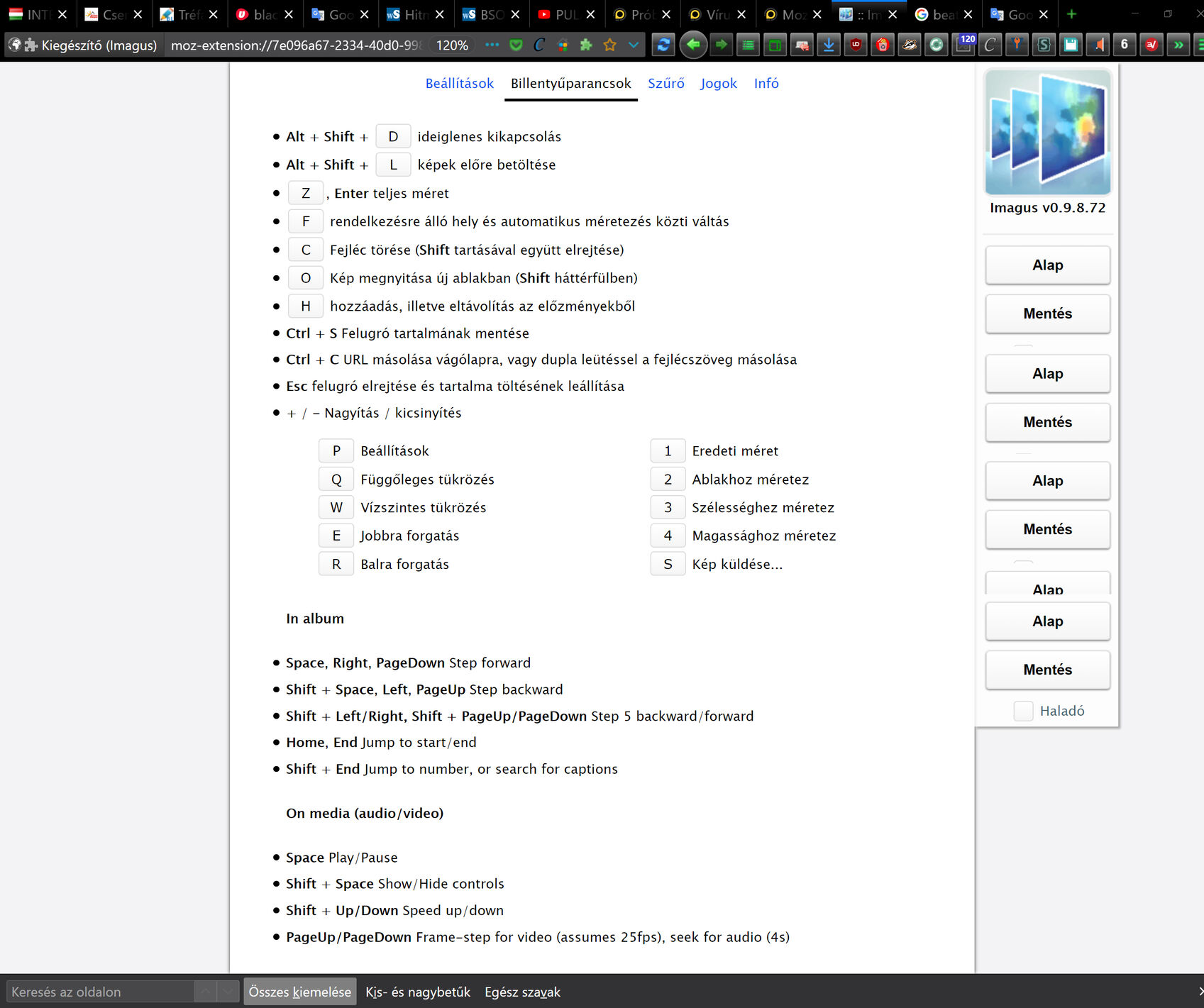Reload the page with the blue refresh icon
This screenshot has height=1008, width=1204.
pyautogui.click(x=663, y=45)
